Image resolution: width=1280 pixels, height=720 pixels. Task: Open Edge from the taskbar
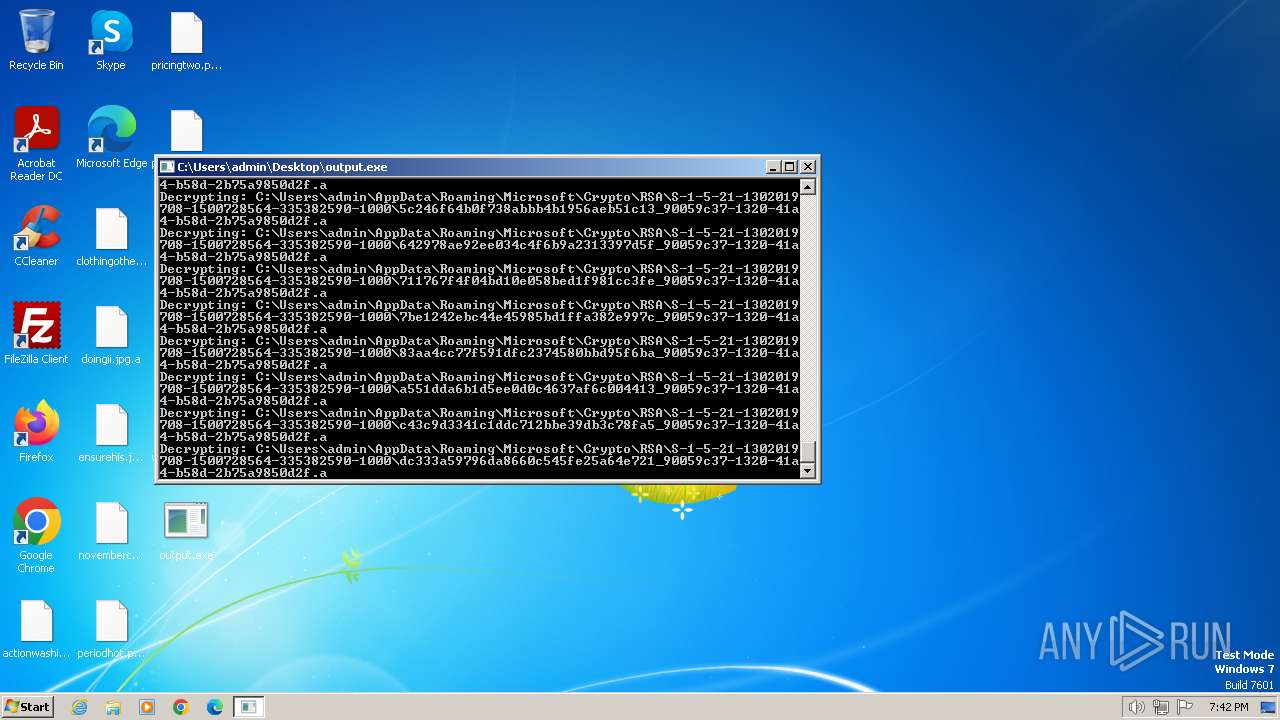pyautogui.click(x=215, y=707)
